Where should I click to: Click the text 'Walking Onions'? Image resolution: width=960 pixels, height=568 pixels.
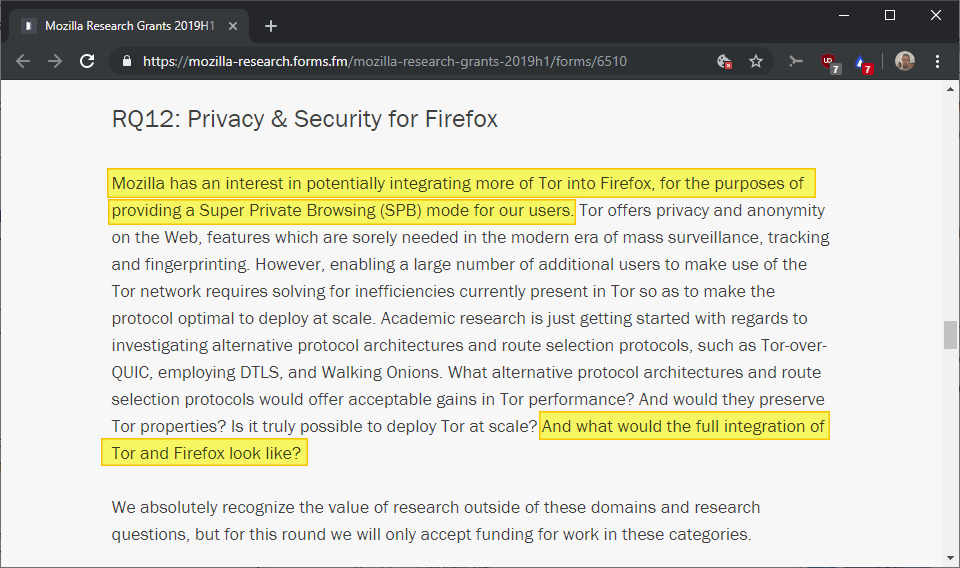coord(380,372)
